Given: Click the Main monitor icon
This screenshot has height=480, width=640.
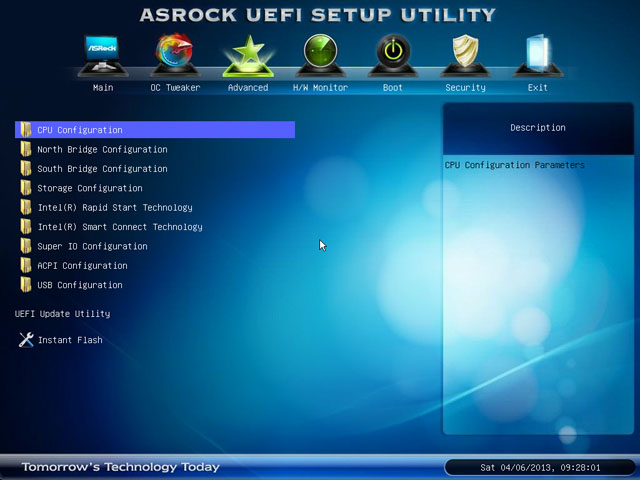Looking at the screenshot, I should (x=102, y=56).
